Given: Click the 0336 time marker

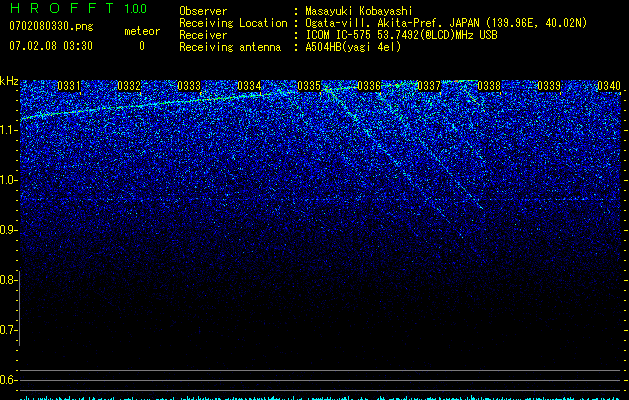Looking at the screenshot, I should [369, 86].
